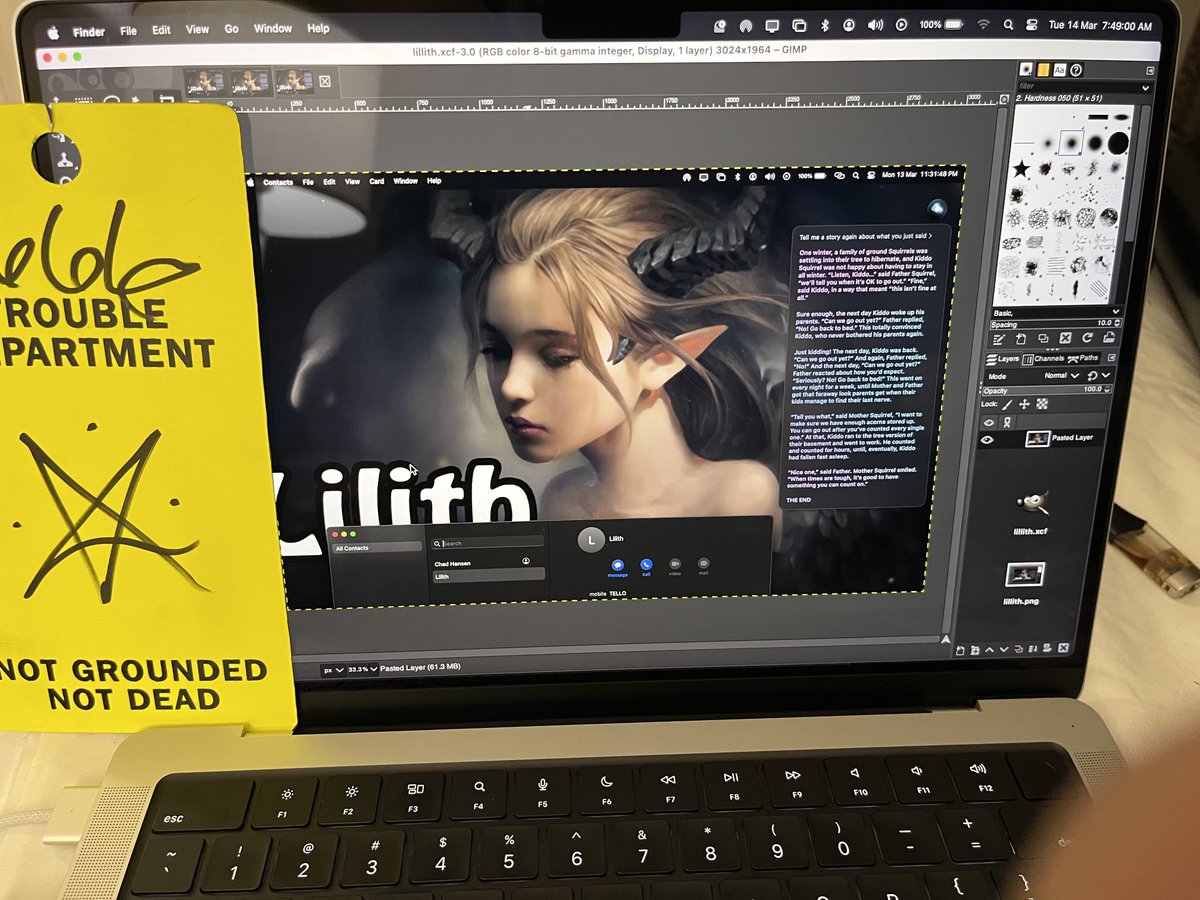Image resolution: width=1200 pixels, height=900 pixels.
Task: Open the volume control in menu bar
Action: point(876,24)
